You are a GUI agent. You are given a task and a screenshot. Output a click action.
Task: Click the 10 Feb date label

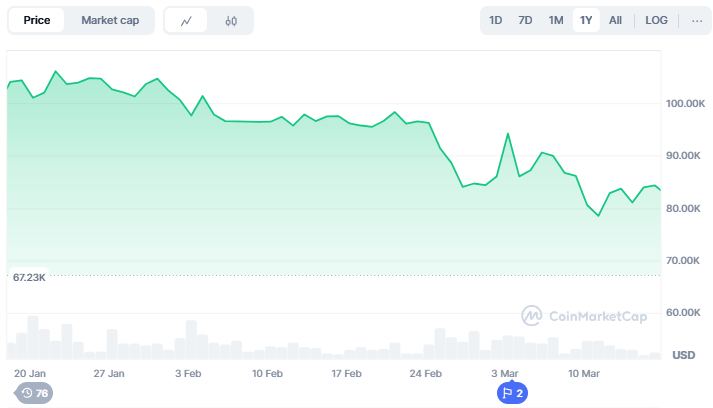[267, 373]
